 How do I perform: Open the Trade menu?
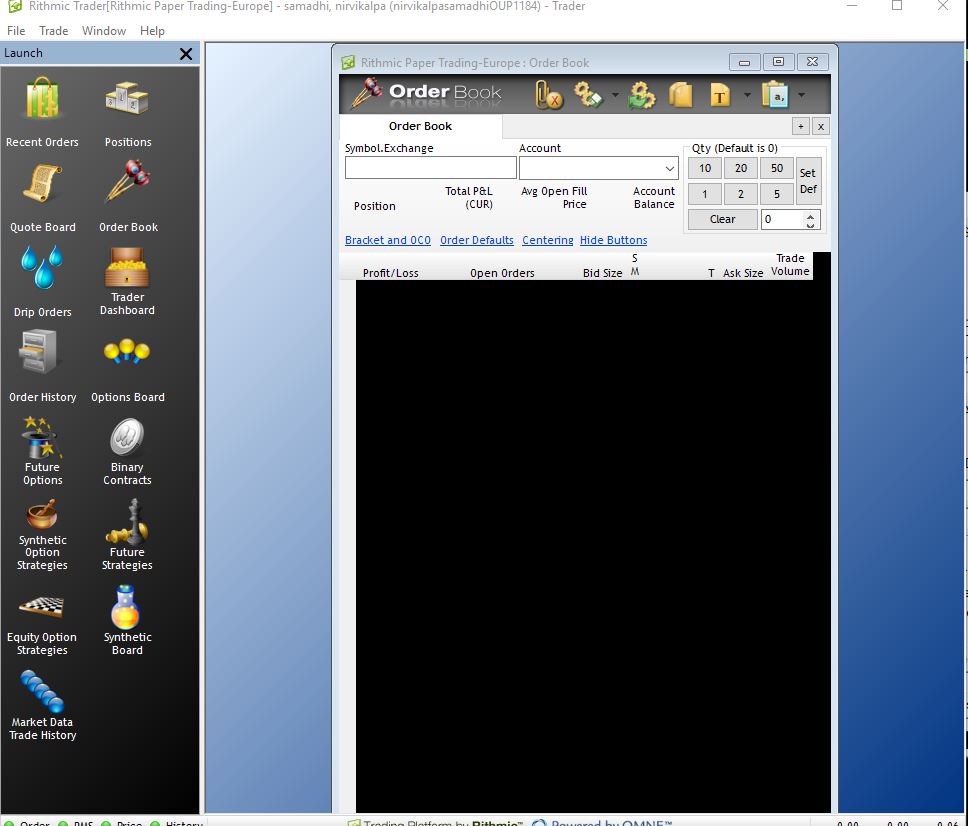click(x=54, y=31)
